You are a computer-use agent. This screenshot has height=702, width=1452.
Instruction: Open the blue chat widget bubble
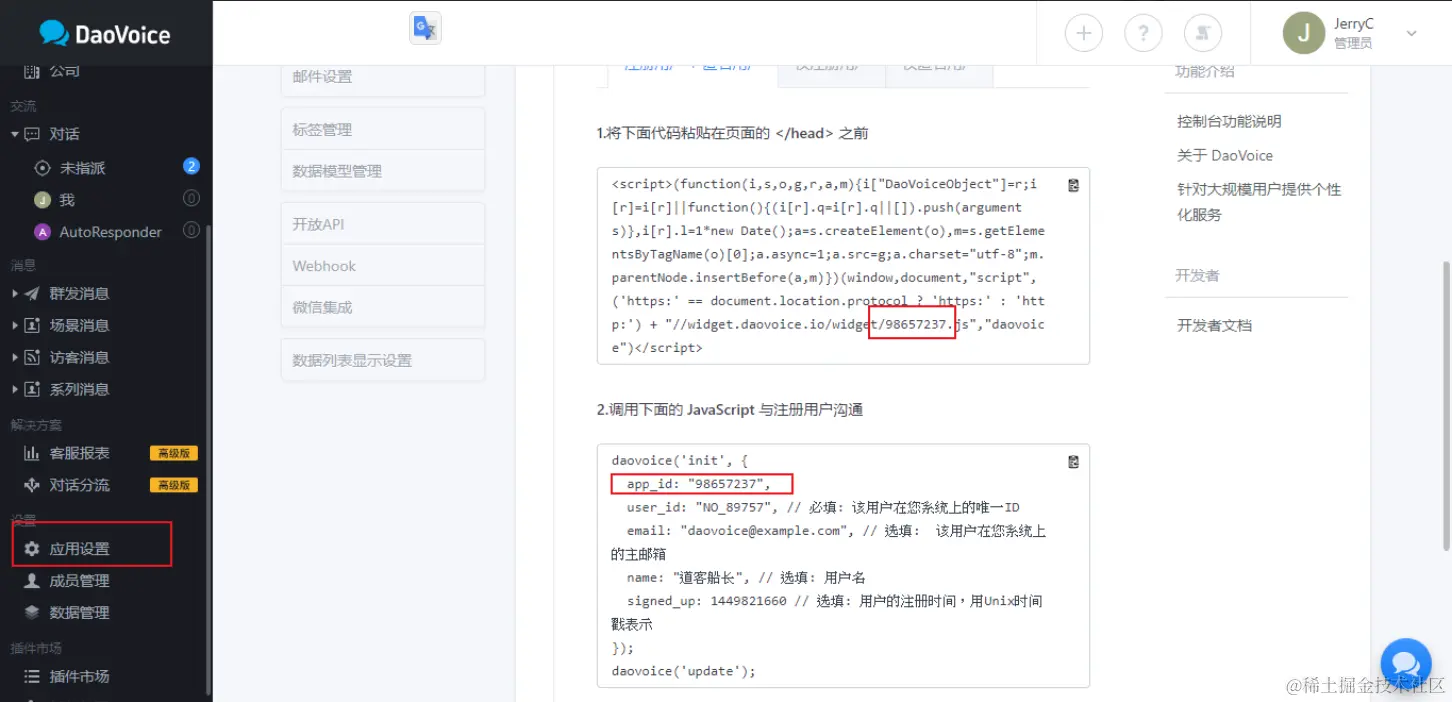1406,664
